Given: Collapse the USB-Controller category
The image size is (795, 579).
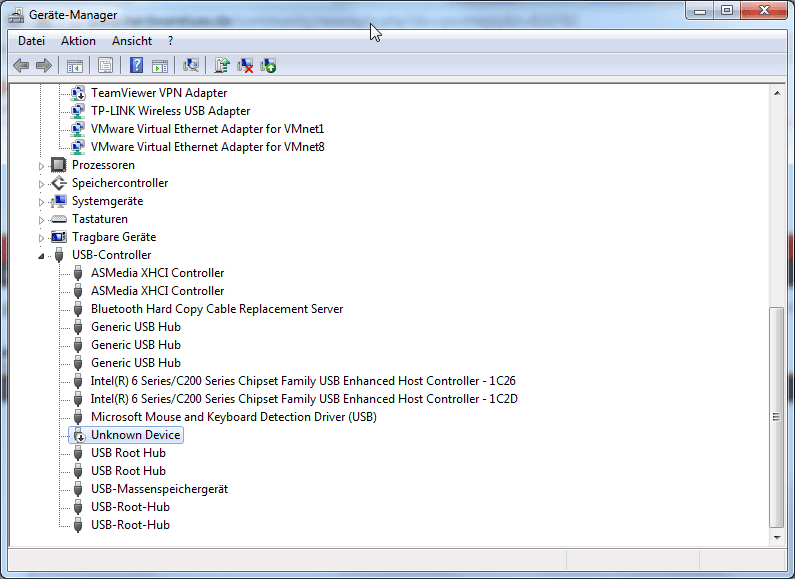Looking at the screenshot, I should pos(42,256).
